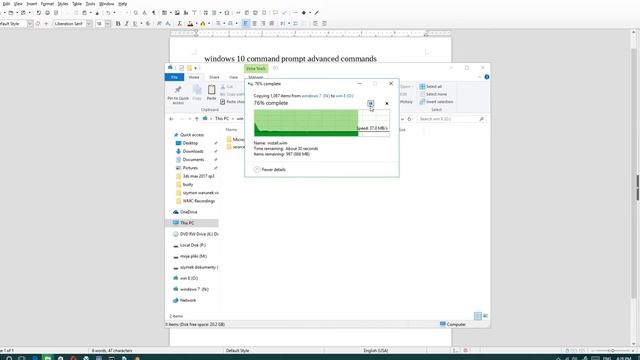Pause the file copy operation

370,103
